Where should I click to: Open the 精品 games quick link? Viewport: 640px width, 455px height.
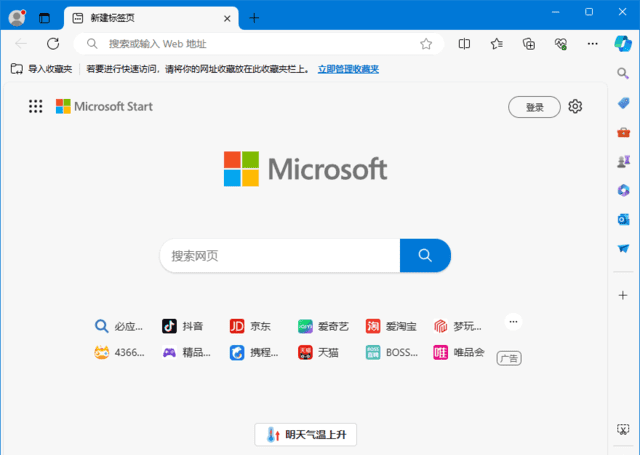[187, 353]
